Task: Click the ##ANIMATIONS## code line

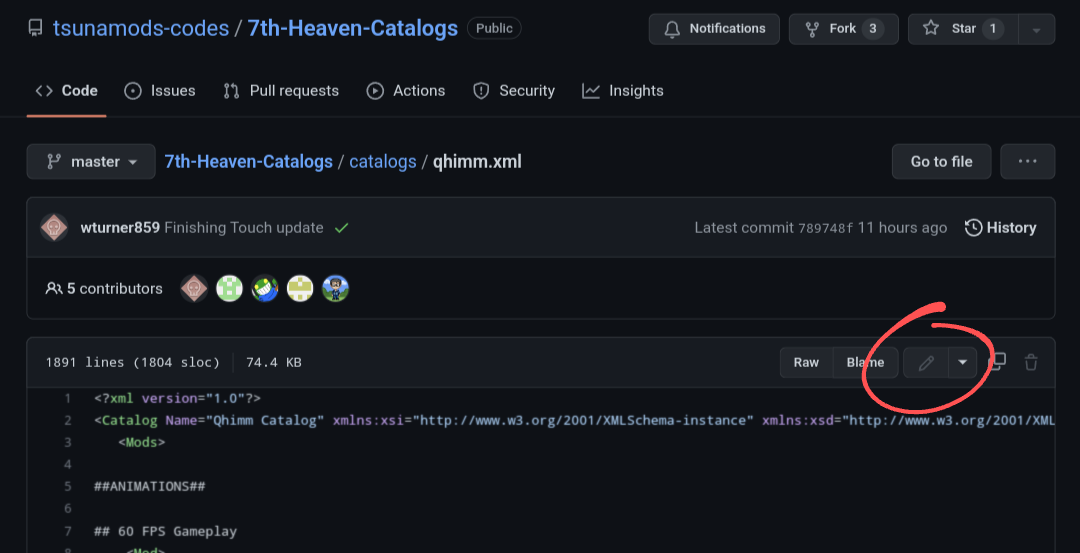Action: [x=150, y=486]
